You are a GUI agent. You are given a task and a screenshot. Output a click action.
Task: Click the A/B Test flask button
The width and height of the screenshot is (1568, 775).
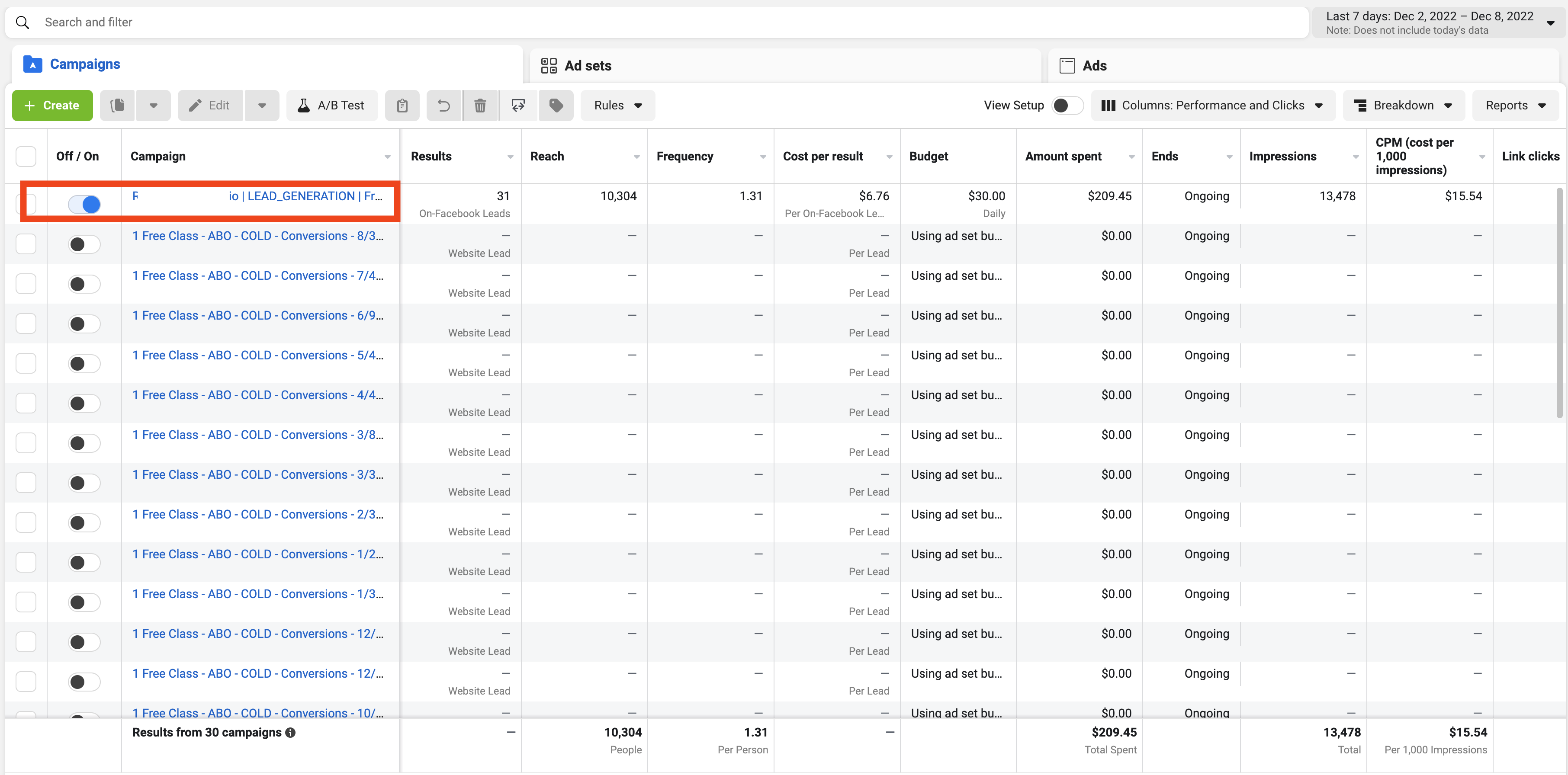pos(332,105)
